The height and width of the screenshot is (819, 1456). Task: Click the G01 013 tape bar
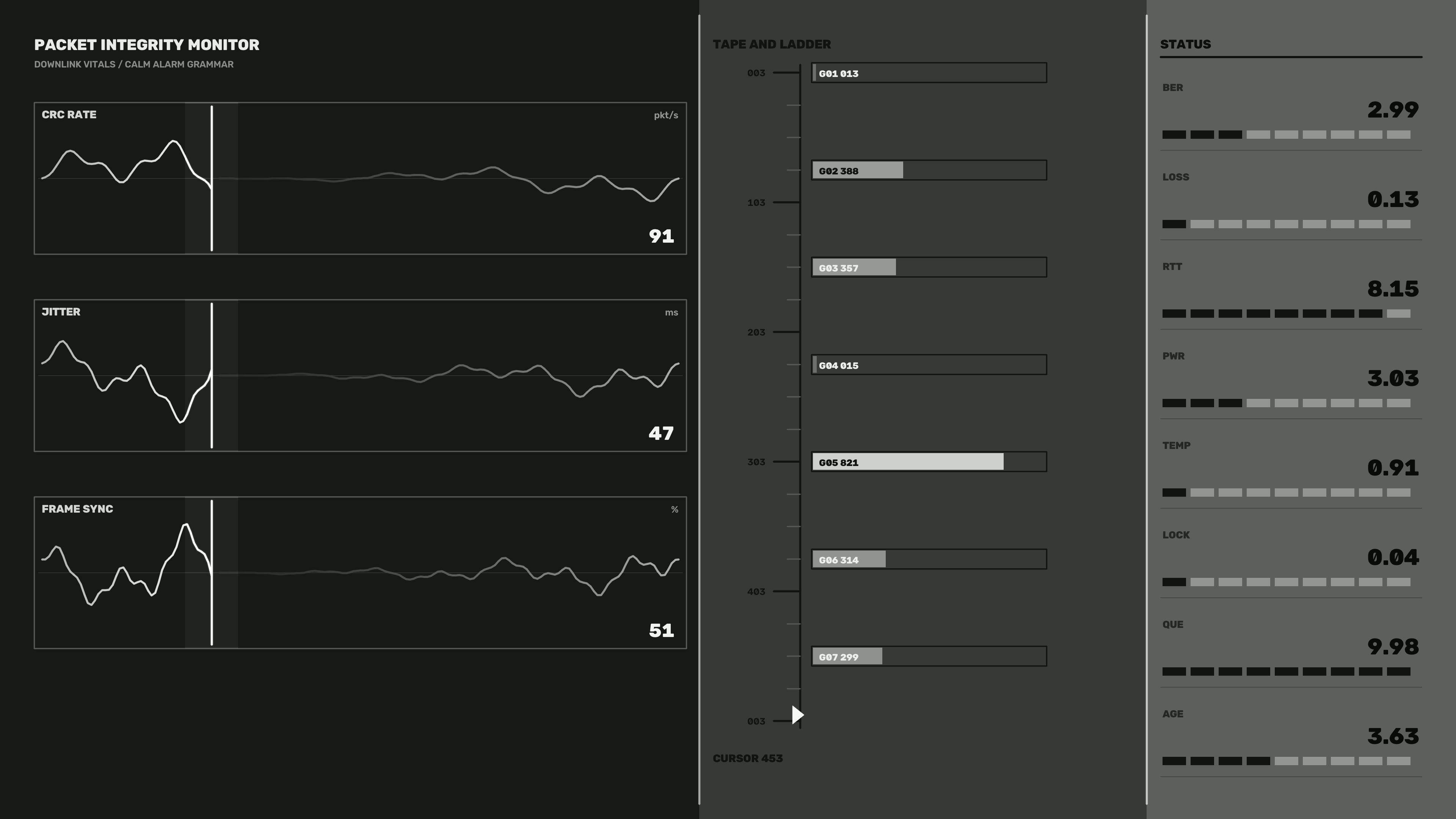929,73
